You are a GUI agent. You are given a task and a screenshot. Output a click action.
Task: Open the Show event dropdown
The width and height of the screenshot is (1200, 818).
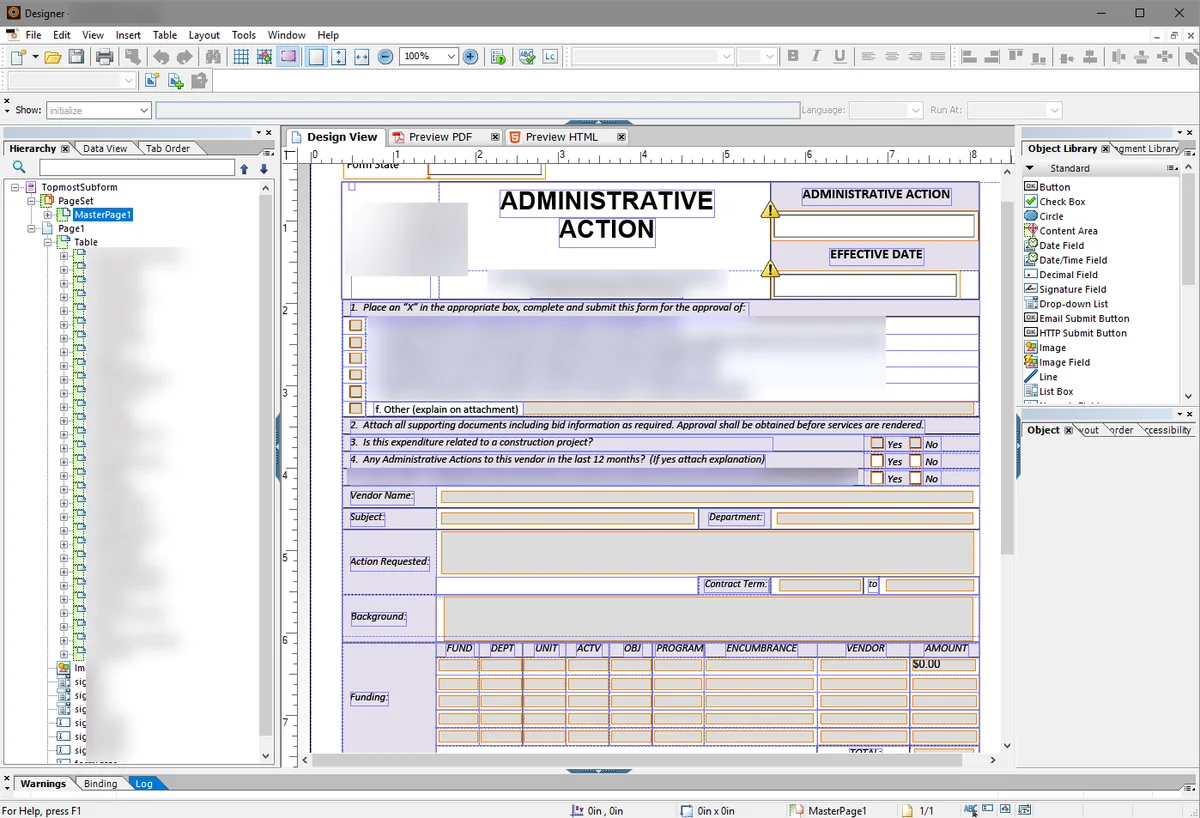[144, 110]
